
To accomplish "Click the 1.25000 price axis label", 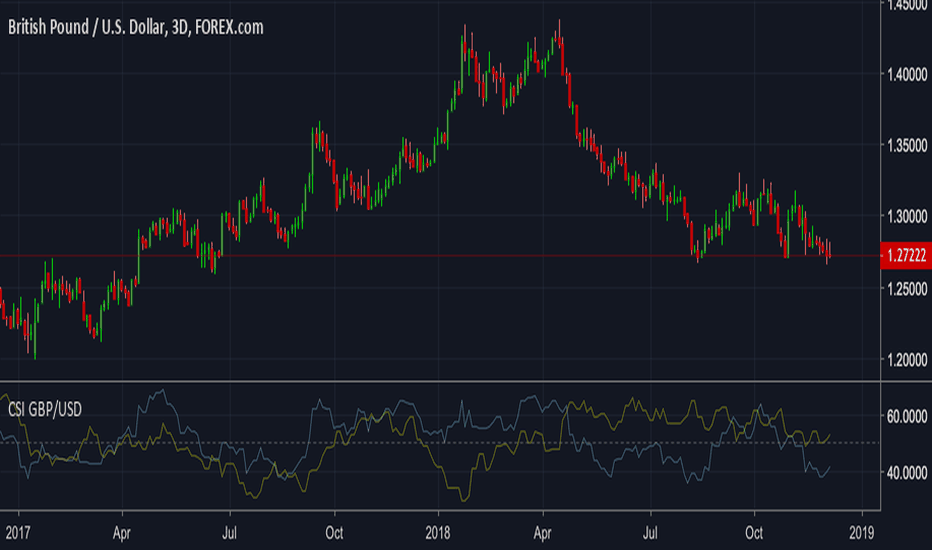I will (x=907, y=289).
